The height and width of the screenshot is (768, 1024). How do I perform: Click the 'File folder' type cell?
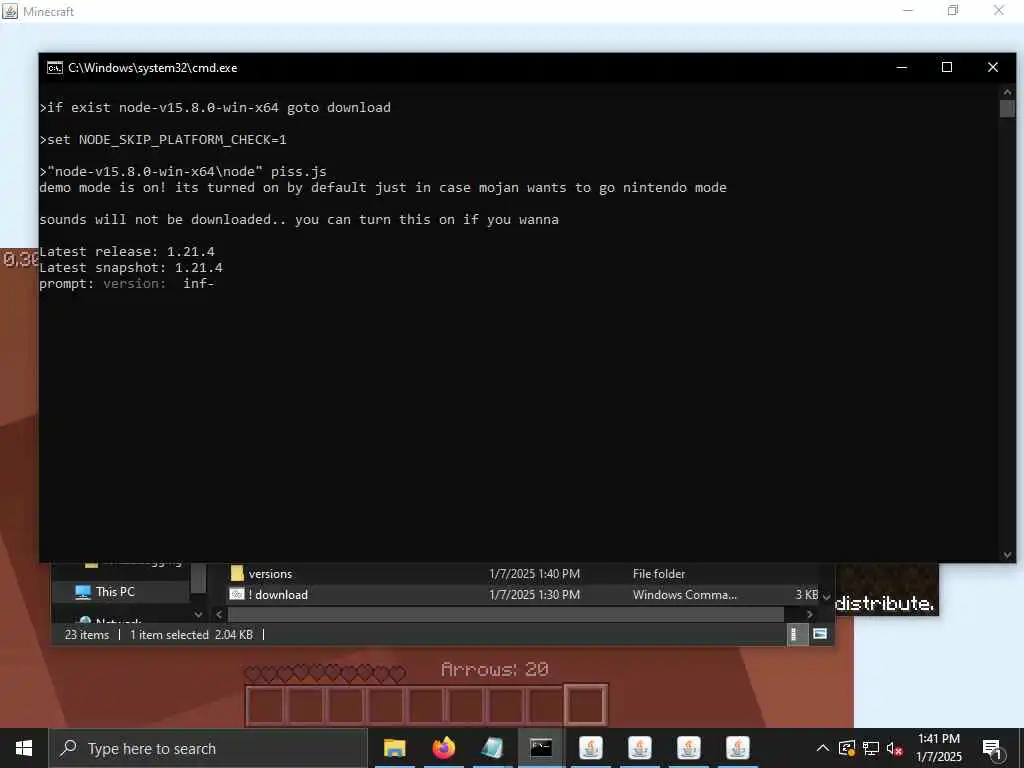click(x=659, y=574)
